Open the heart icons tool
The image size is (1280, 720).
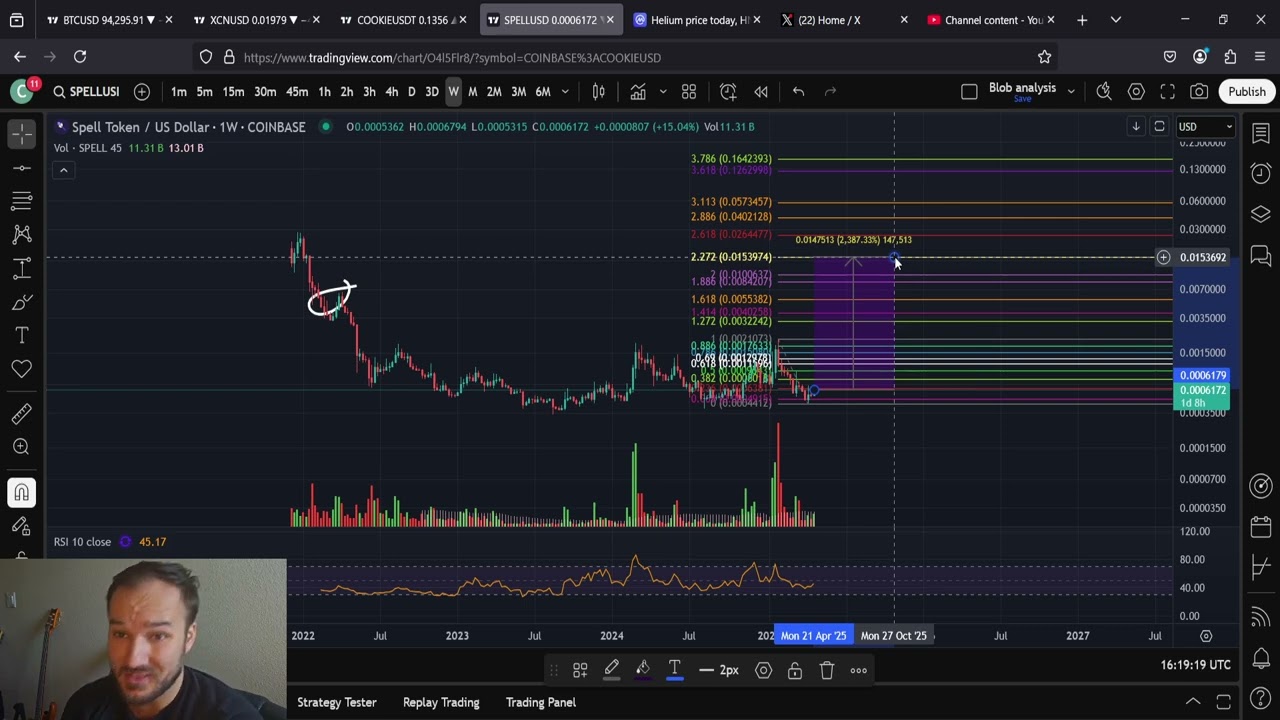[21, 369]
